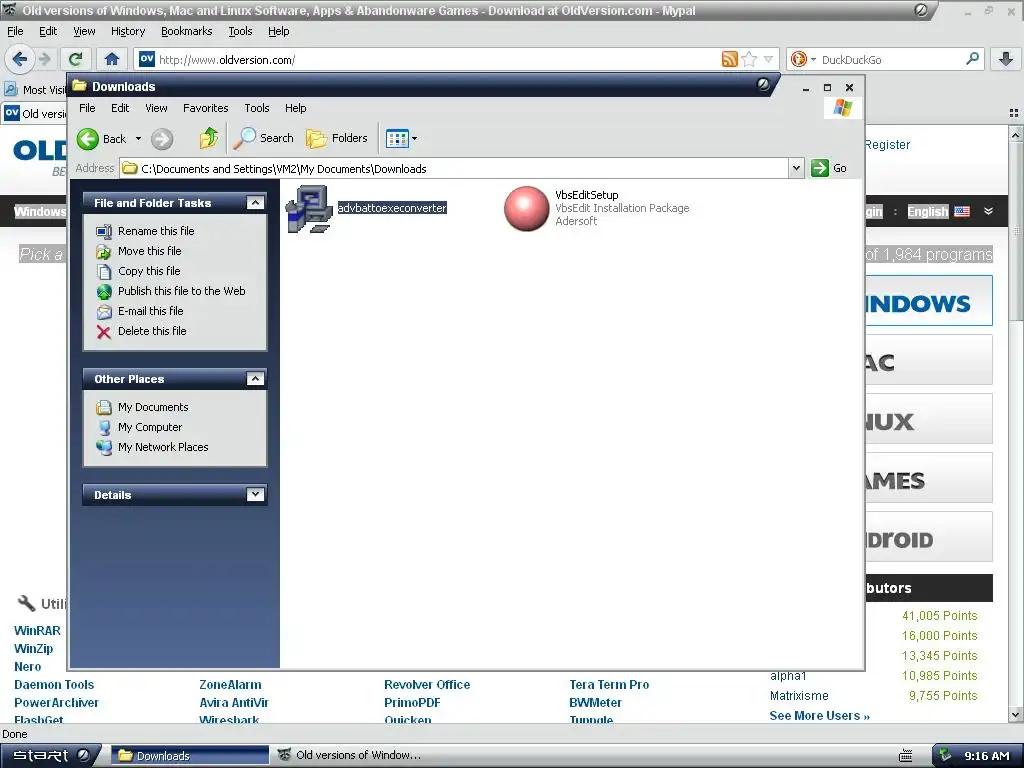
Task: Click the Mypal browser back arrow
Action: click(20, 59)
